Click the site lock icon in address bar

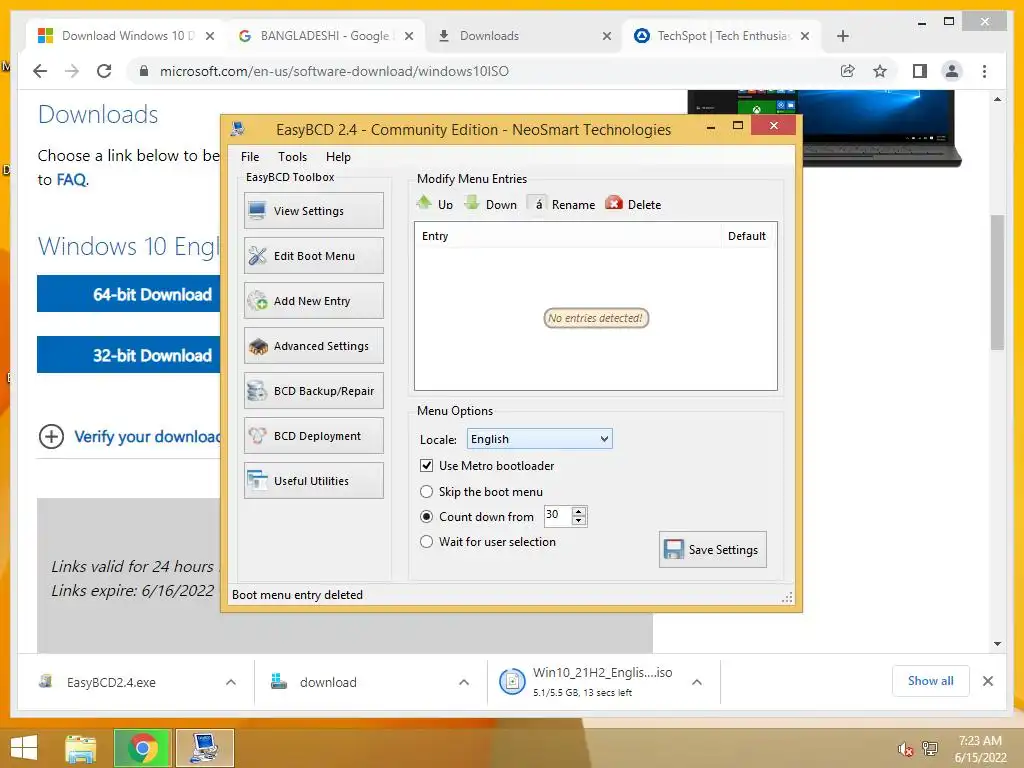[x=144, y=71]
